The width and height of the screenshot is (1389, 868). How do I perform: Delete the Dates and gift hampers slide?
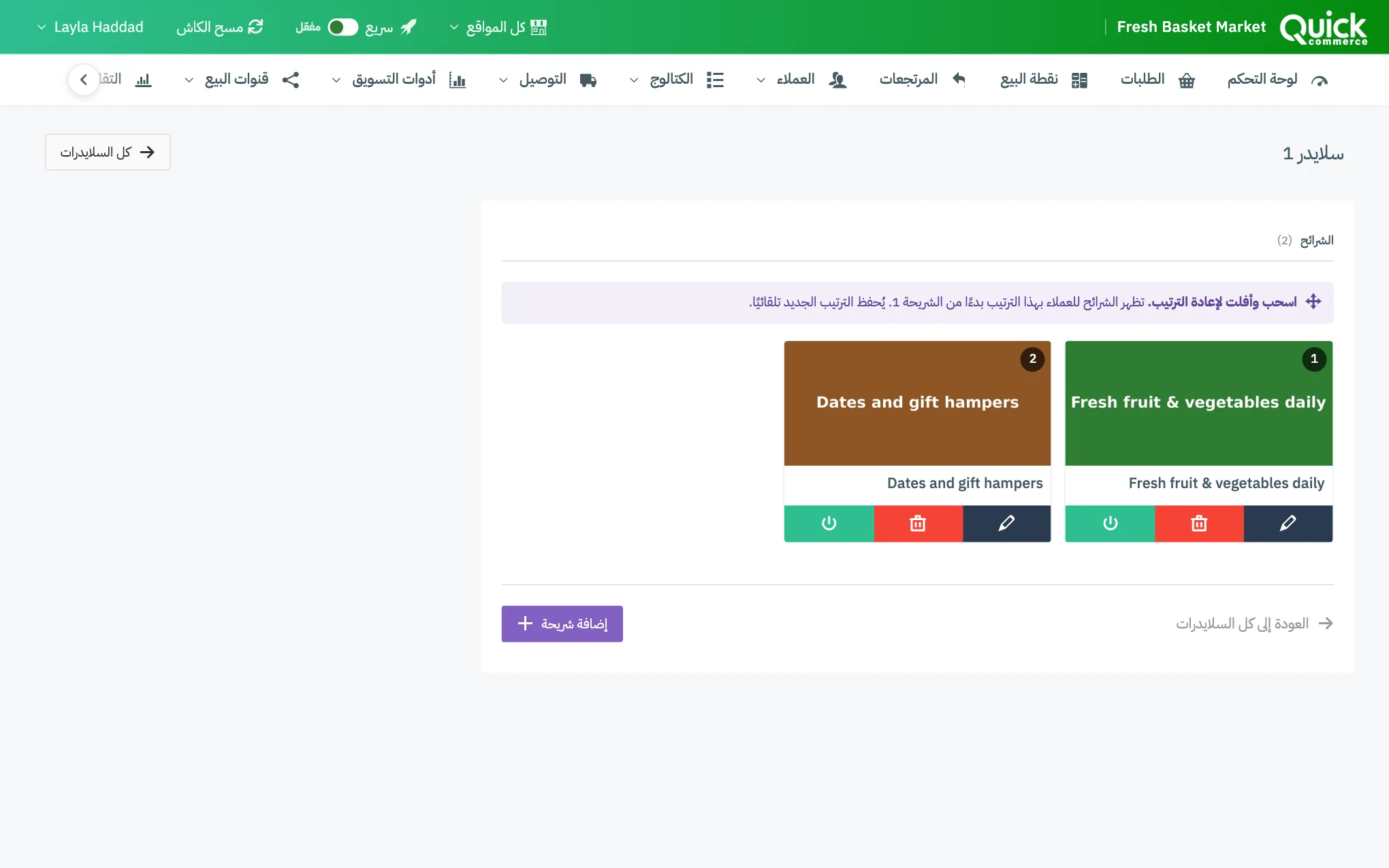click(x=918, y=524)
